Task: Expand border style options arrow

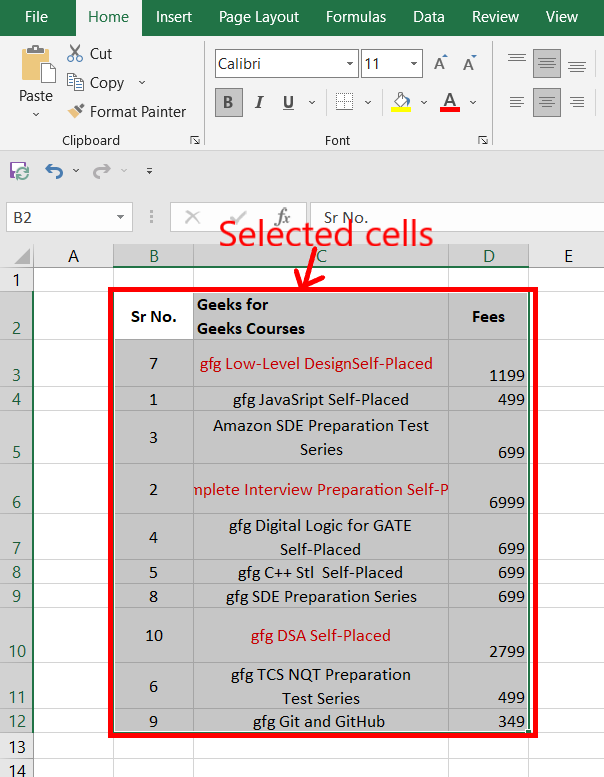Action: click(368, 102)
